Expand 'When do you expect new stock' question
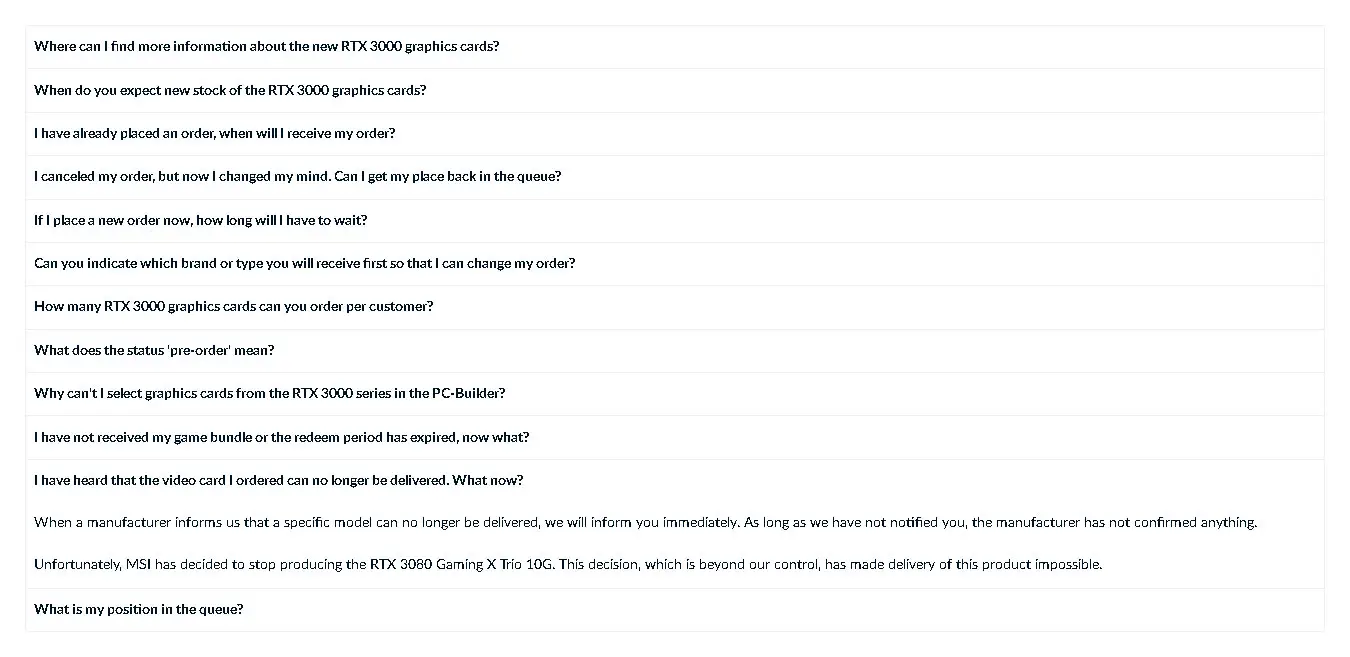This screenshot has height=657, width=1350. 675,90
